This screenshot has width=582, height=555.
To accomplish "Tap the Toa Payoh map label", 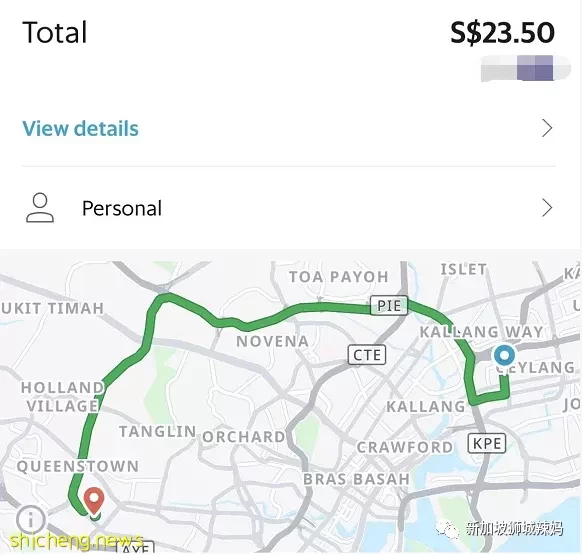I will 339,277.
